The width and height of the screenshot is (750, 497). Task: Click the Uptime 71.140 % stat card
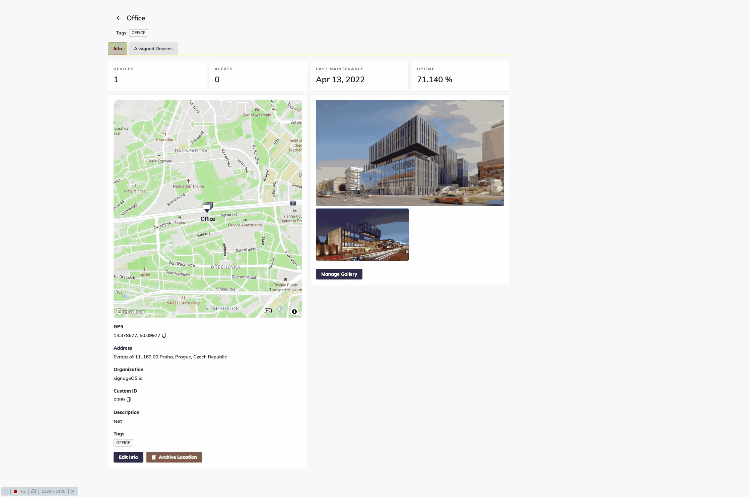[x=459, y=75]
